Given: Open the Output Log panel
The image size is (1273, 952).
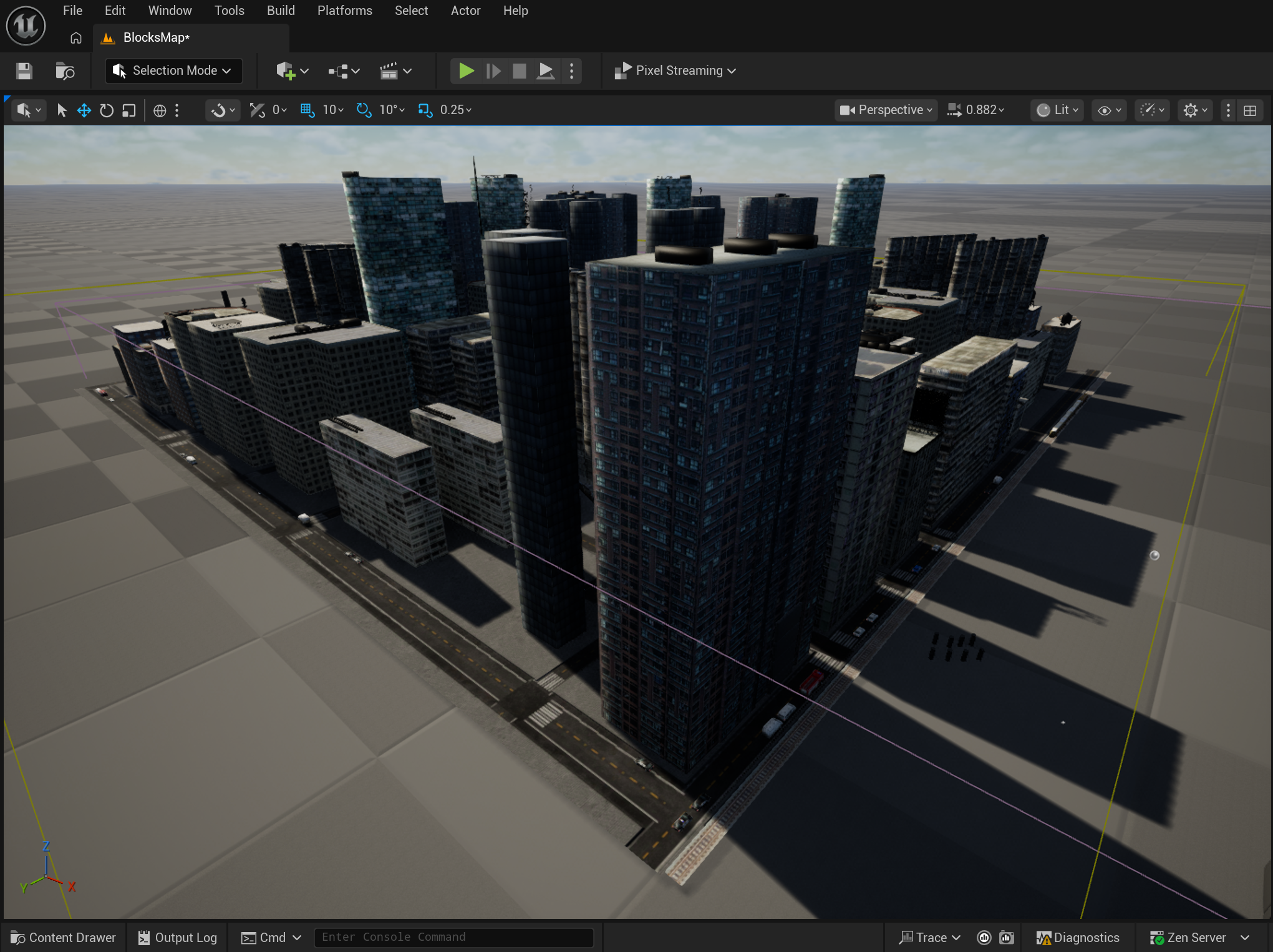Looking at the screenshot, I should 178,938.
